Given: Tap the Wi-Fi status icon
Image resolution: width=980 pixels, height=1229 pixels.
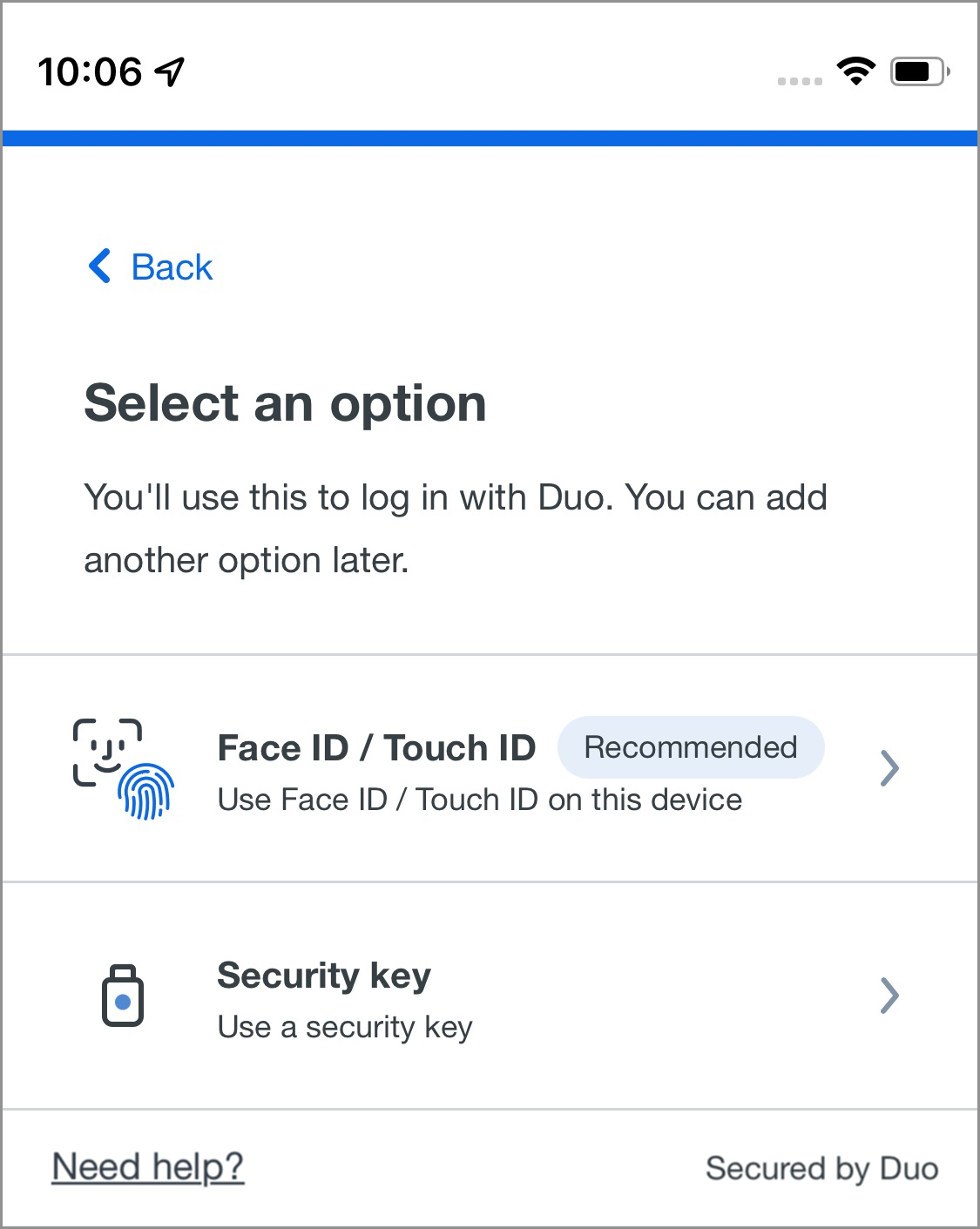Looking at the screenshot, I should click(856, 71).
